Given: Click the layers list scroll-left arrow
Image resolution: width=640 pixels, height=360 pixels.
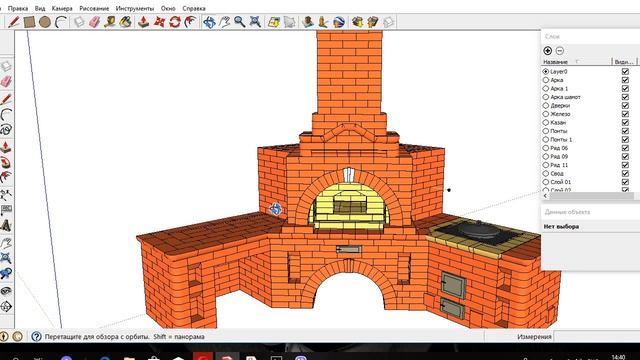Looking at the screenshot, I should tap(545, 196).
